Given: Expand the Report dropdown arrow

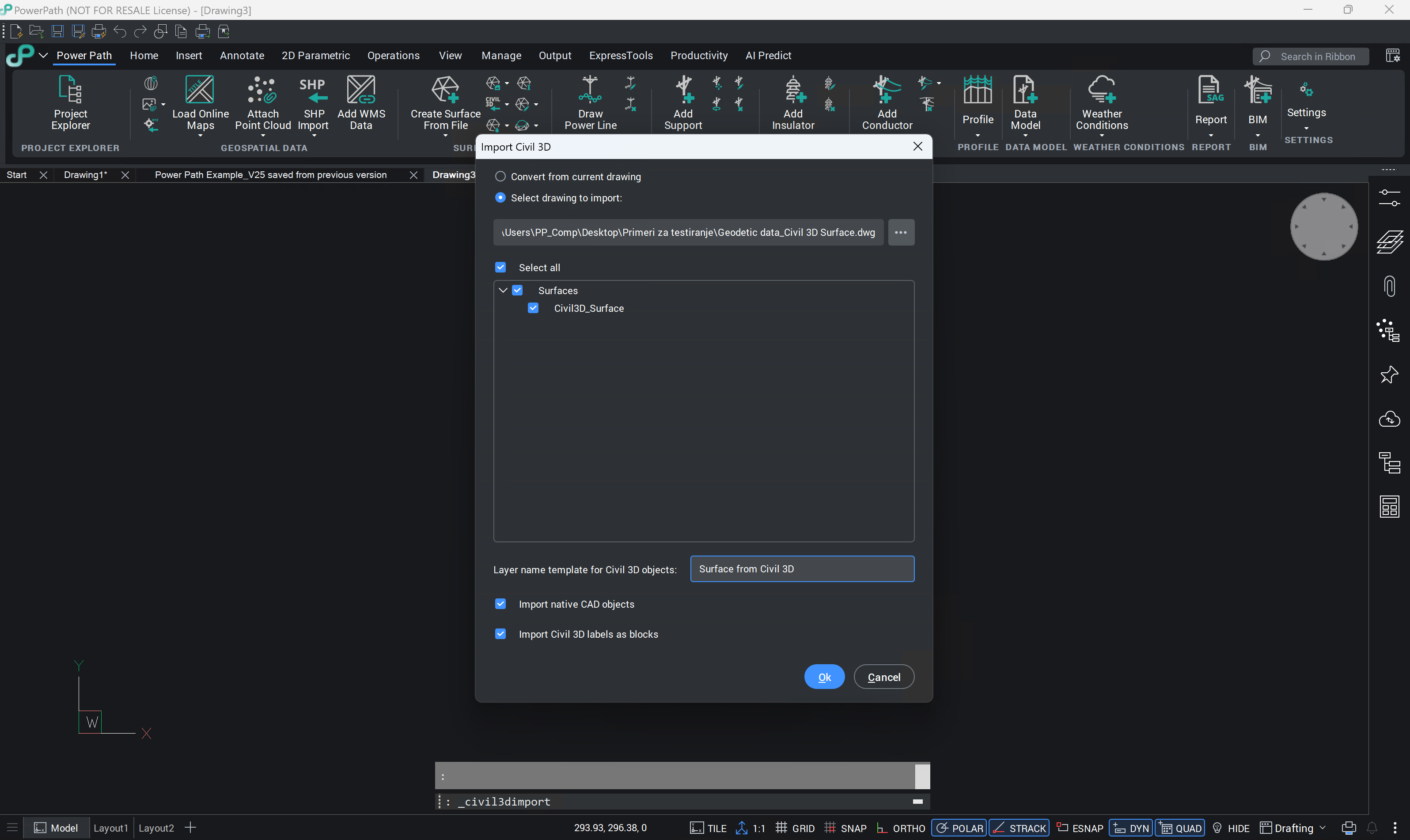Looking at the screenshot, I should [x=1211, y=135].
